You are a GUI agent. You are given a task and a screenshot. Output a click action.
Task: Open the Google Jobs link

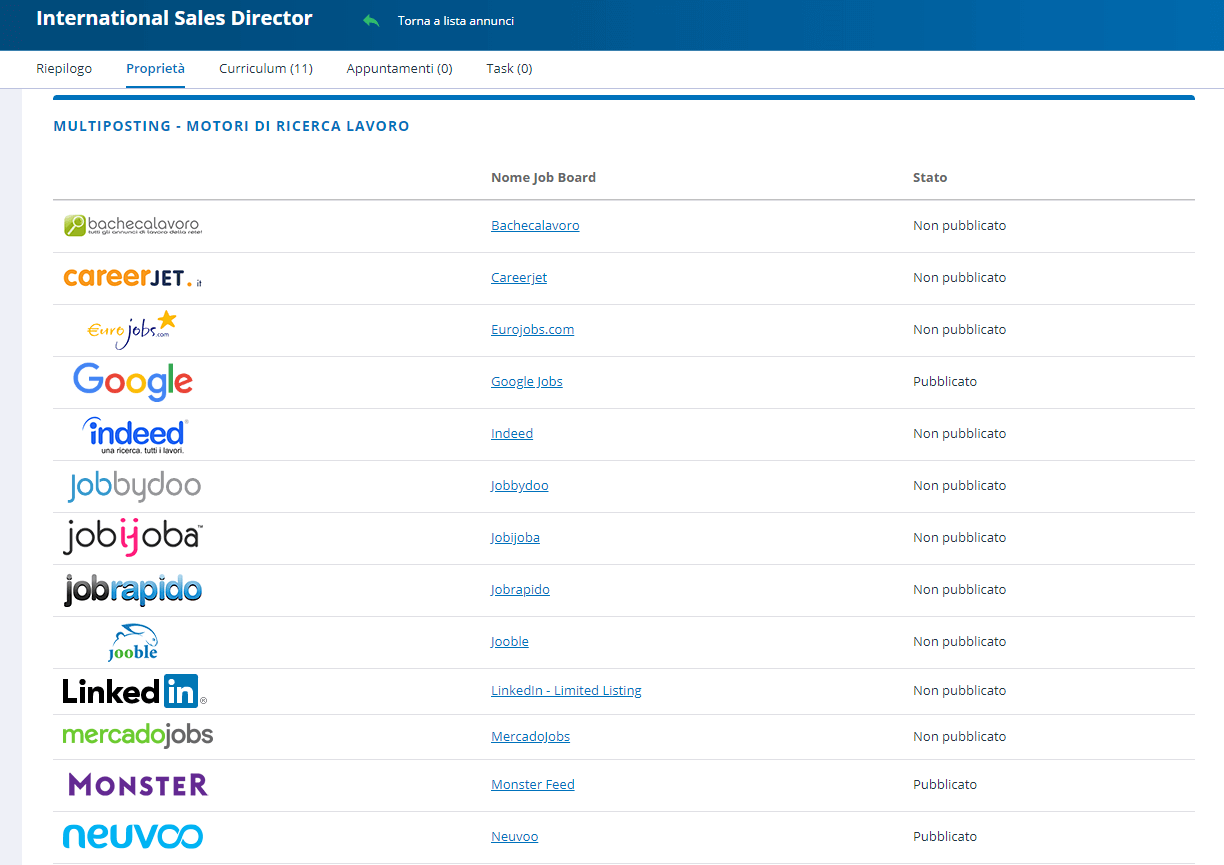point(526,382)
